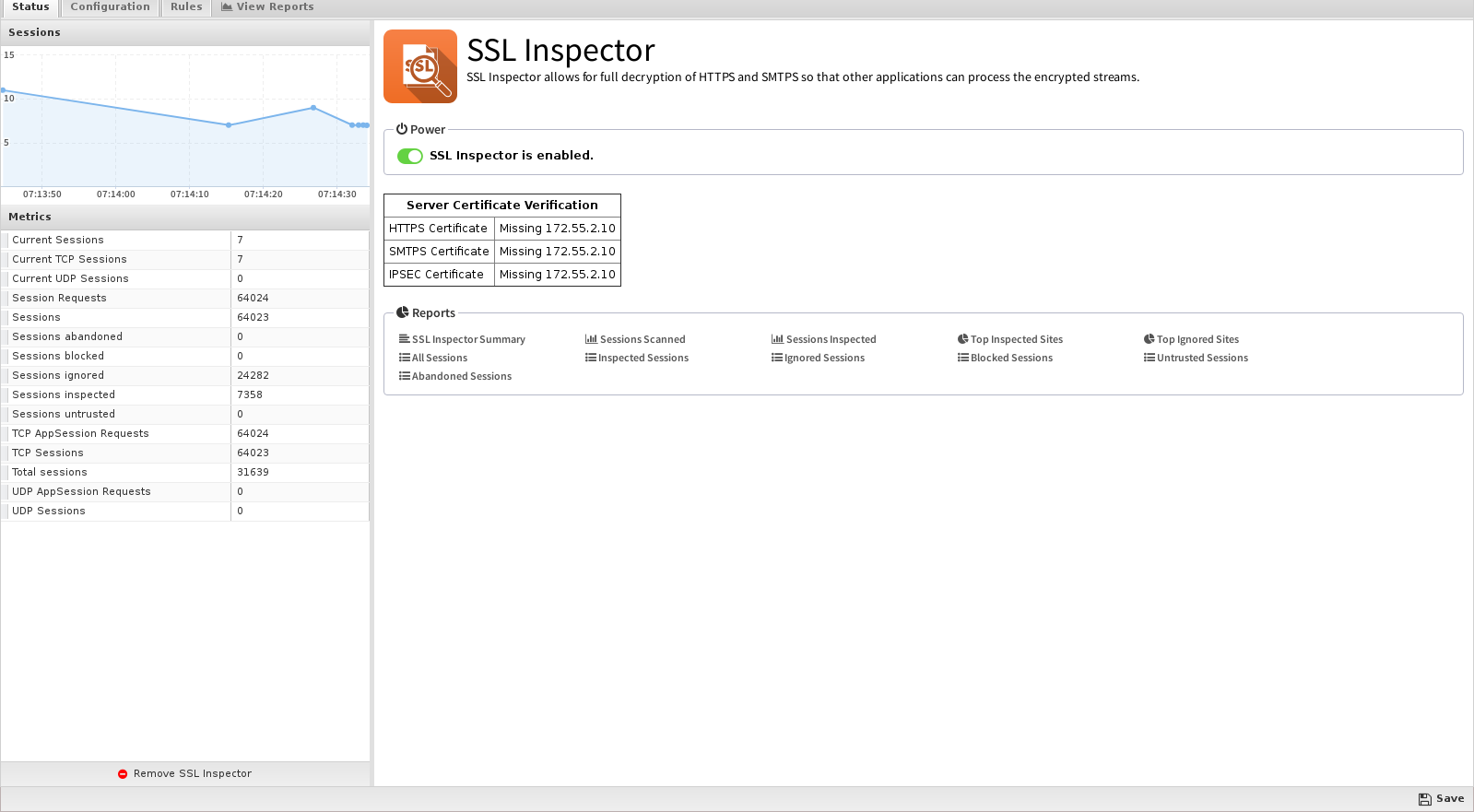Toggle the SSL Inspector power switch
Screen dimensions: 1474x812
(x=410, y=156)
